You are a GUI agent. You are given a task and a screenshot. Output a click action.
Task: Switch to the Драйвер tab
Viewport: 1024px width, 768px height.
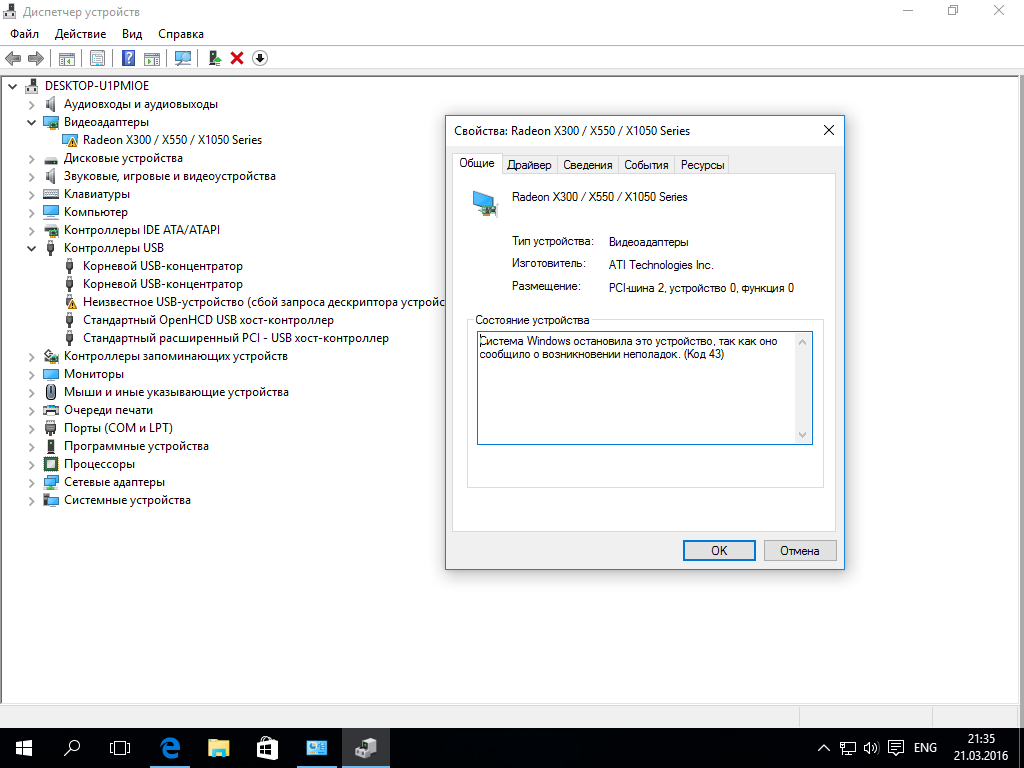pos(529,165)
